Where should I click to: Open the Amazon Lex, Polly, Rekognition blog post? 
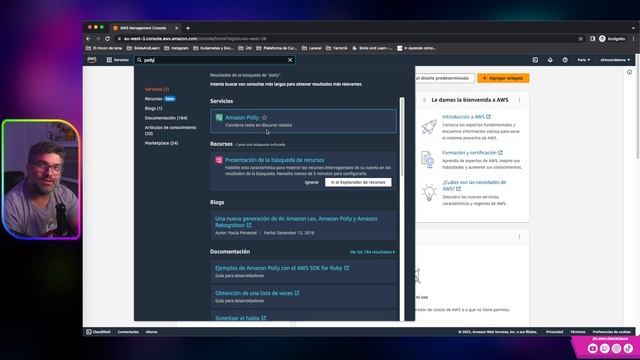tap(296, 222)
